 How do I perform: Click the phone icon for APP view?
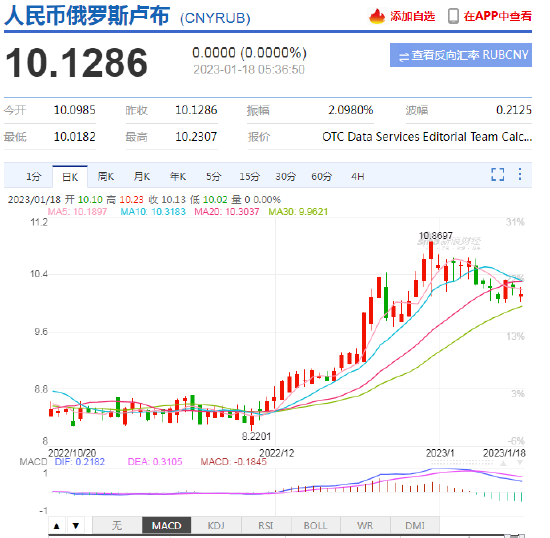(453, 16)
